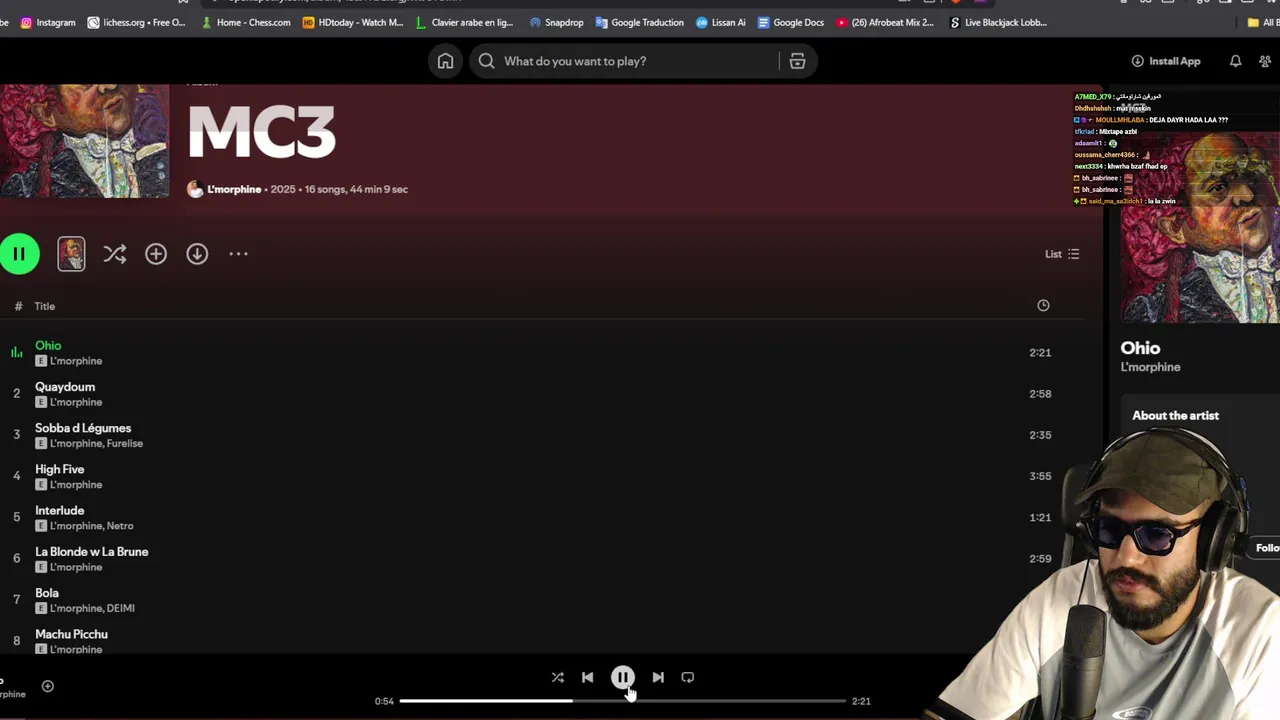Add album to library plus icon

(x=156, y=254)
